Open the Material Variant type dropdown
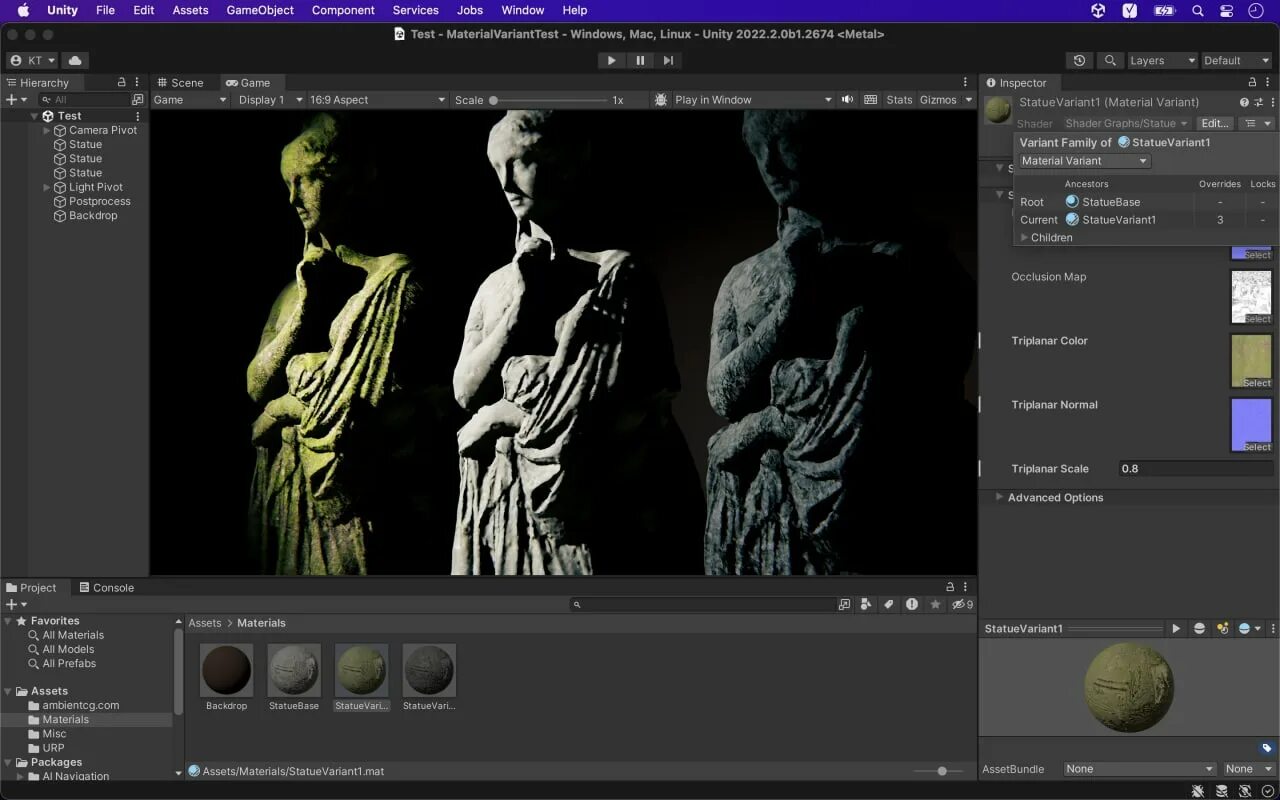 pyautogui.click(x=1084, y=161)
